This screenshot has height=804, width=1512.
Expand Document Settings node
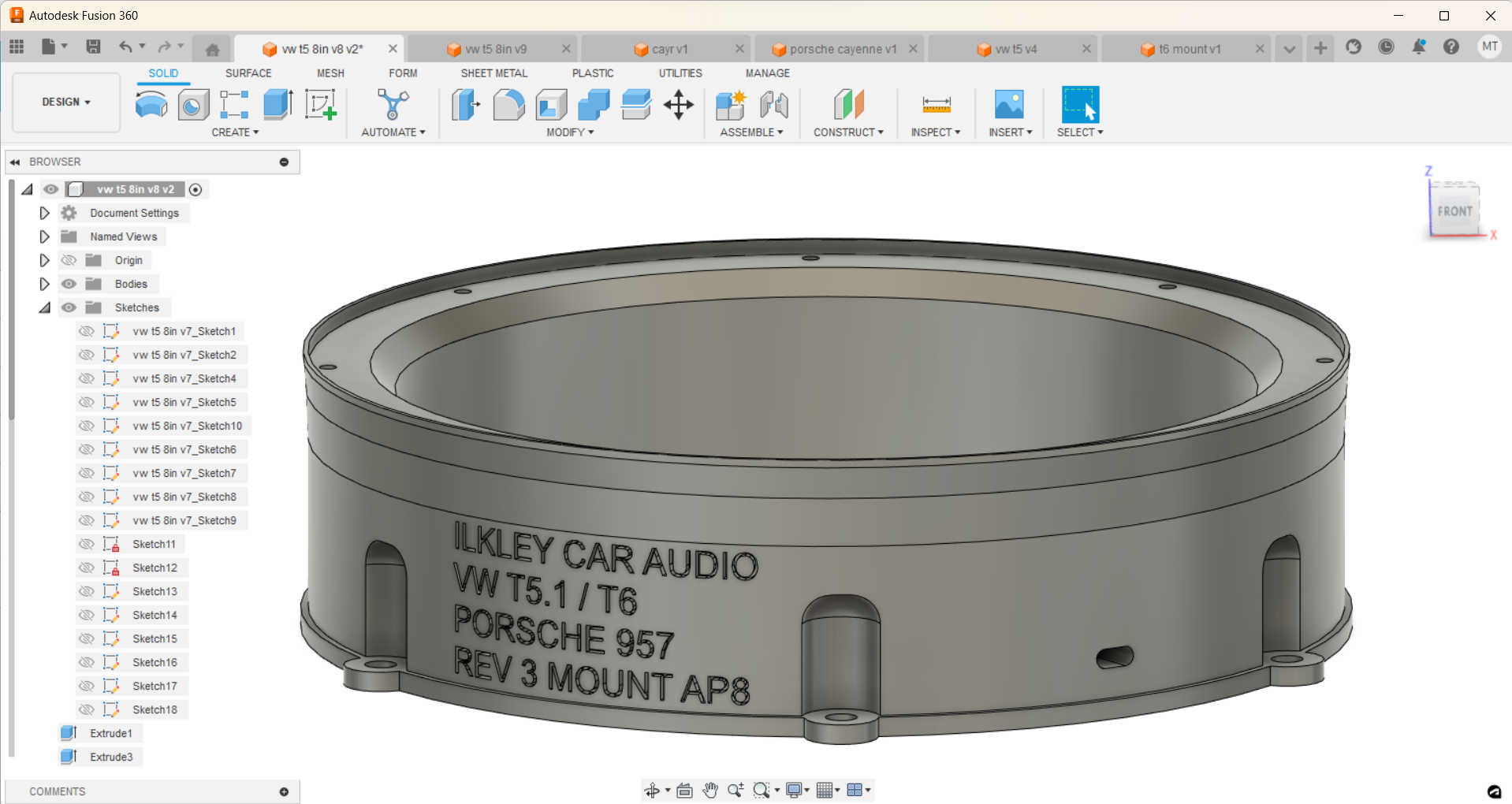pos(44,213)
